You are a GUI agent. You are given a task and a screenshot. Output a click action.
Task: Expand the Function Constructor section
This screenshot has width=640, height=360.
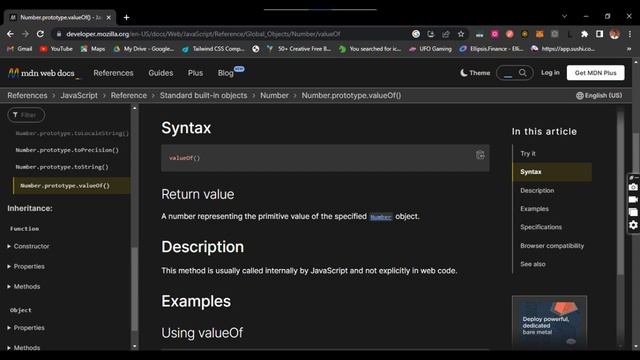[28, 246]
